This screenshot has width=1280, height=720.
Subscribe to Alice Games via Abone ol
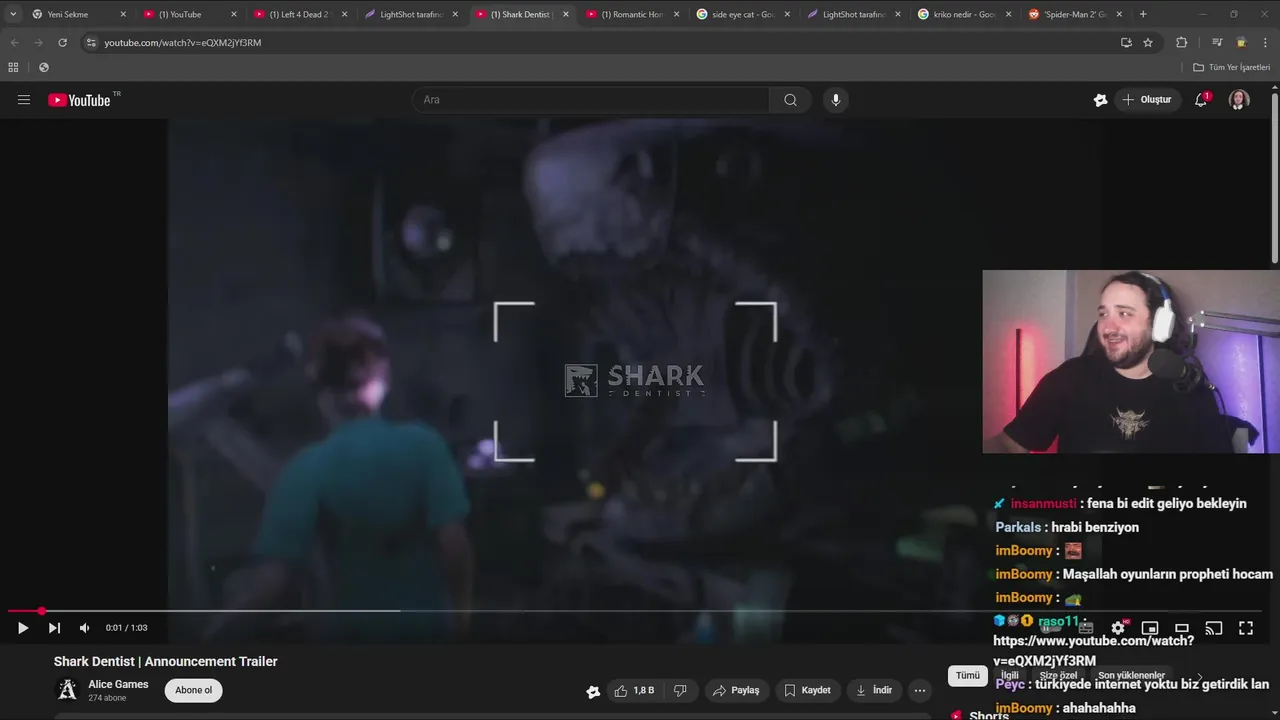click(x=194, y=690)
